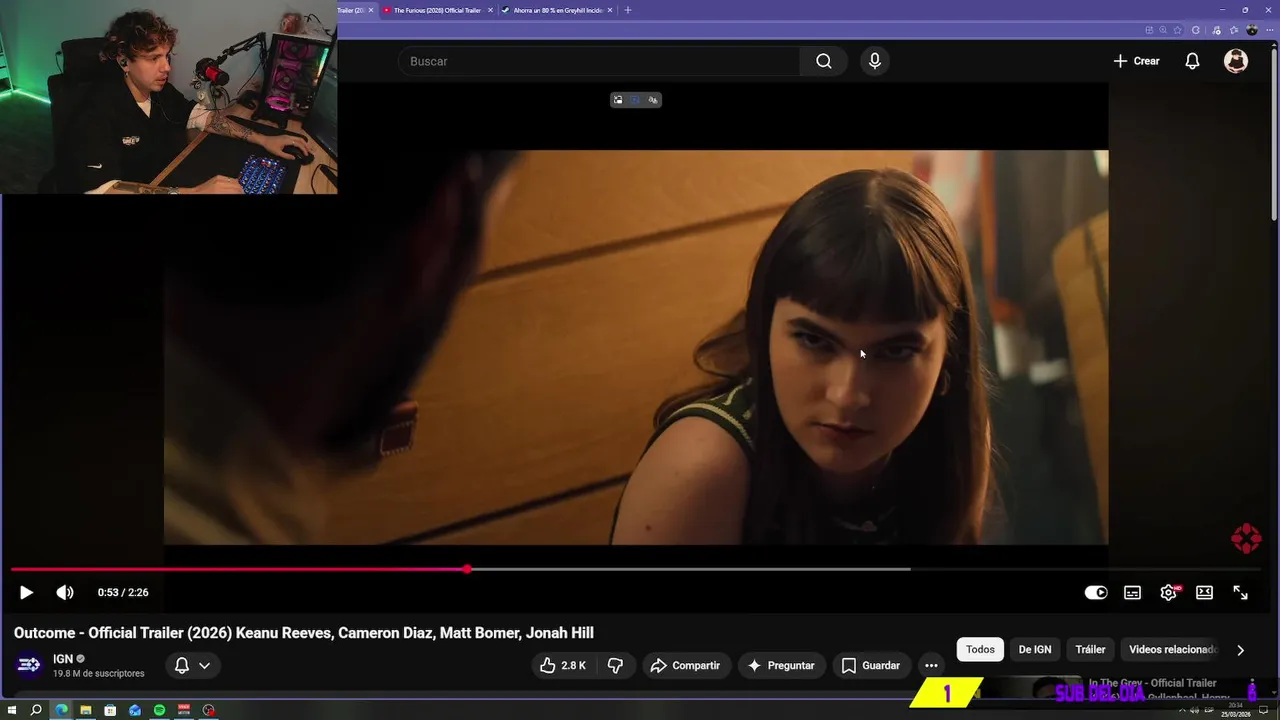
Task: Click the search magnifier button on YouTube
Action: (823, 61)
